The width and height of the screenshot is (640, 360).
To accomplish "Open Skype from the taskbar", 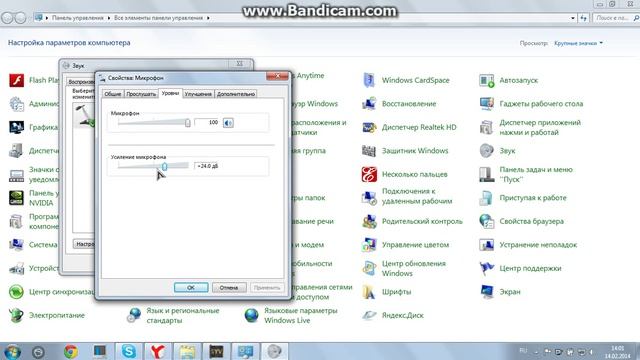I will coord(129,351).
